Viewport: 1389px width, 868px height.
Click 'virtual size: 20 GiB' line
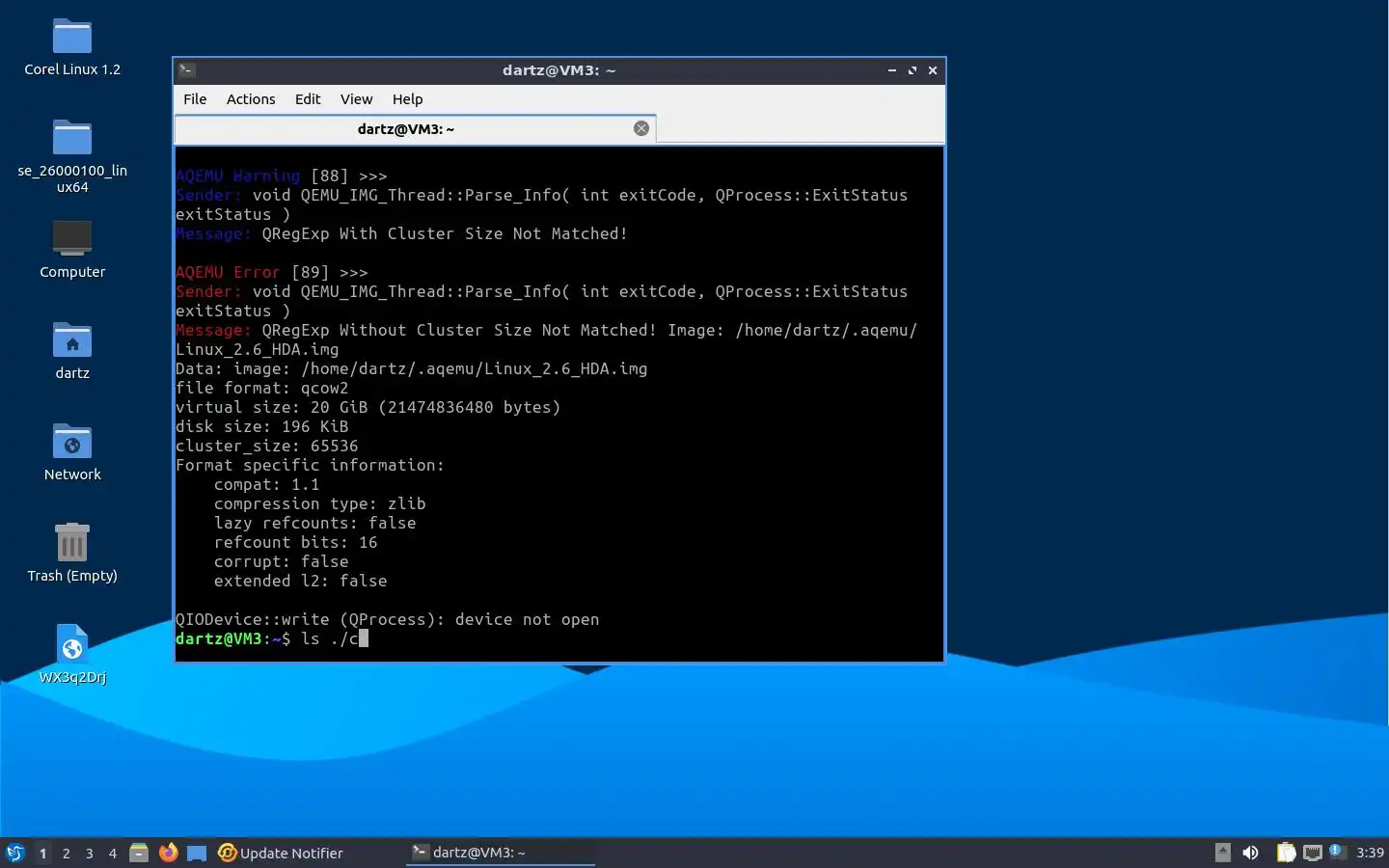tap(368, 407)
